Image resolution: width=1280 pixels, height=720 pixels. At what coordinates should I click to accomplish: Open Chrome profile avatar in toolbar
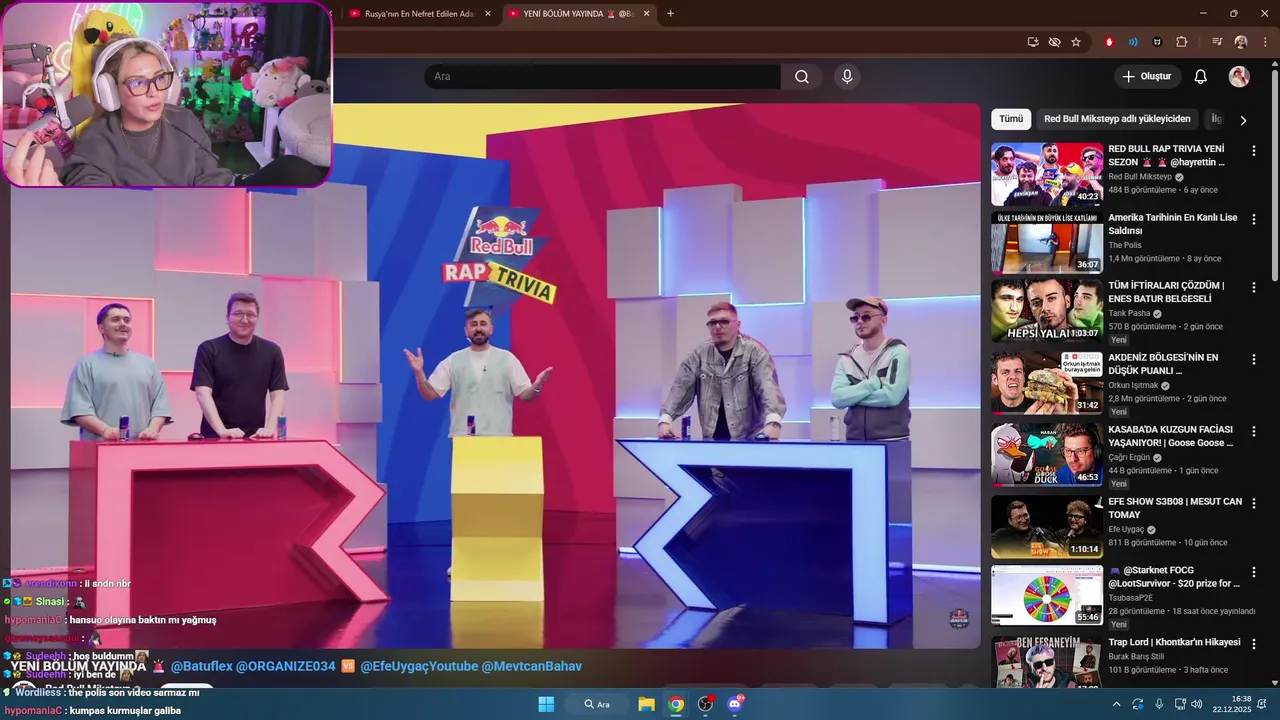point(1241,42)
